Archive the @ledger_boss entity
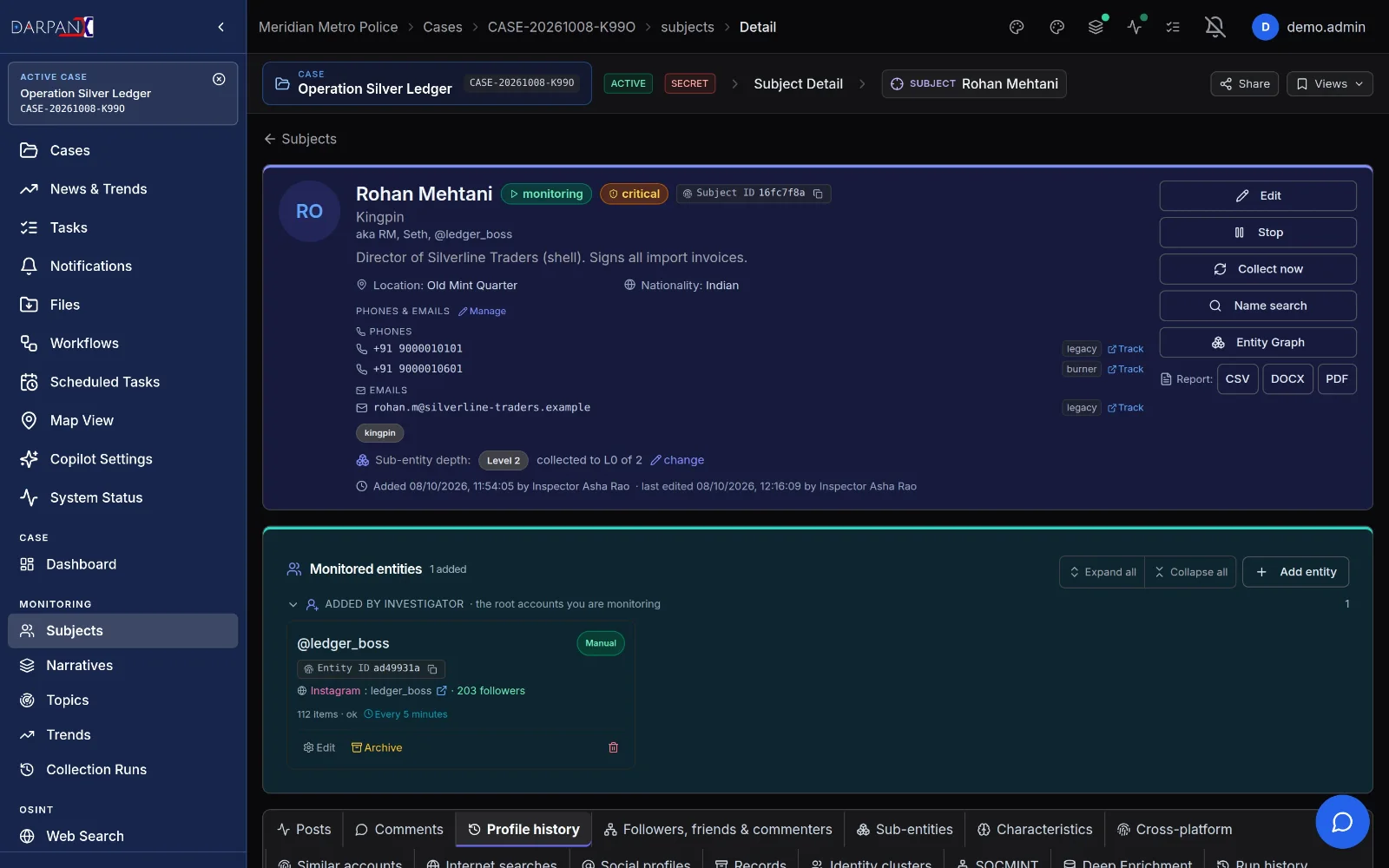The image size is (1389, 868). point(377,747)
